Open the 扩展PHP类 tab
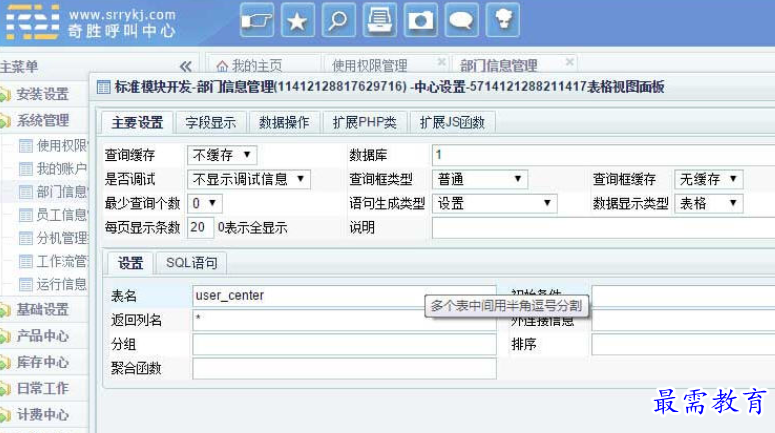 (x=365, y=123)
